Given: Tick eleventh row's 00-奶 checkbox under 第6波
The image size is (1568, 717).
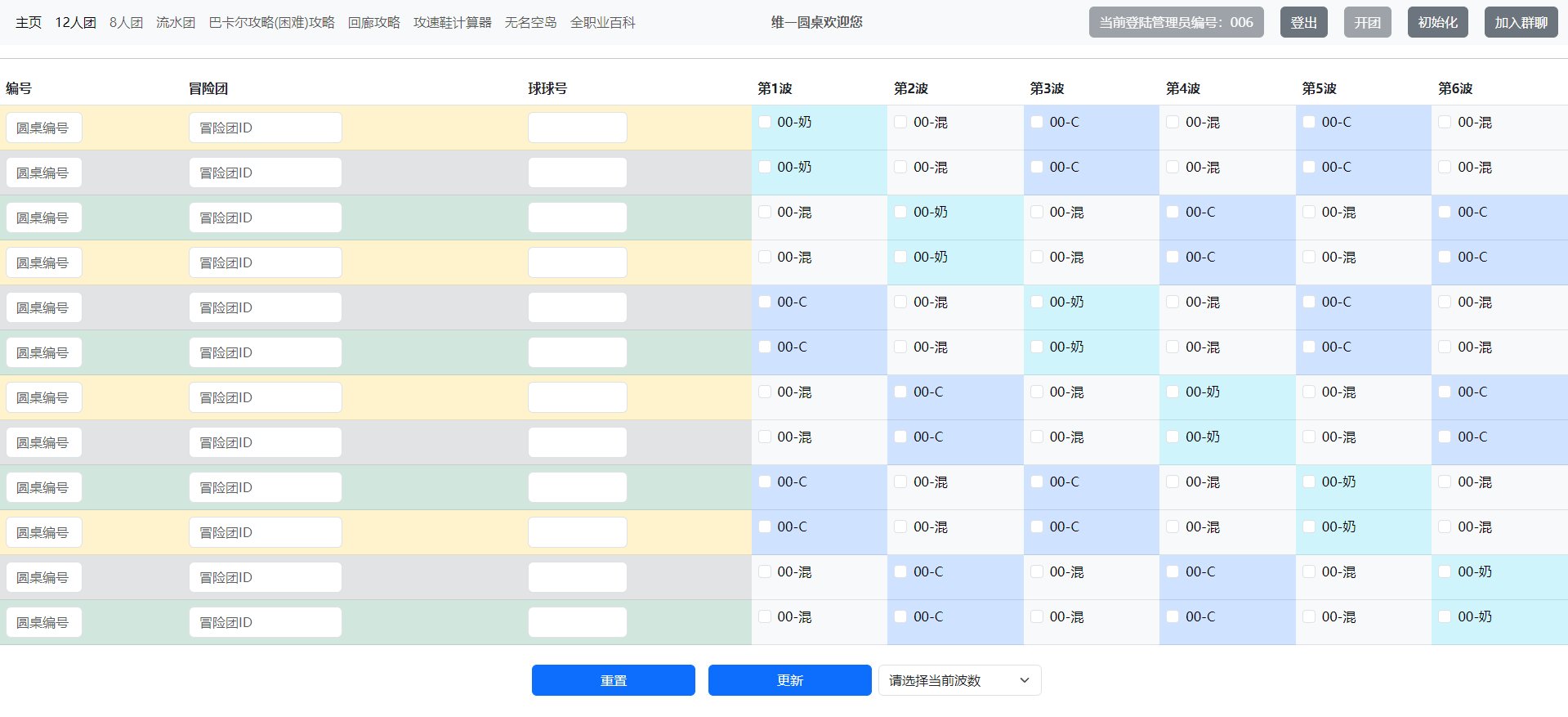Looking at the screenshot, I should (x=1445, y=571).
